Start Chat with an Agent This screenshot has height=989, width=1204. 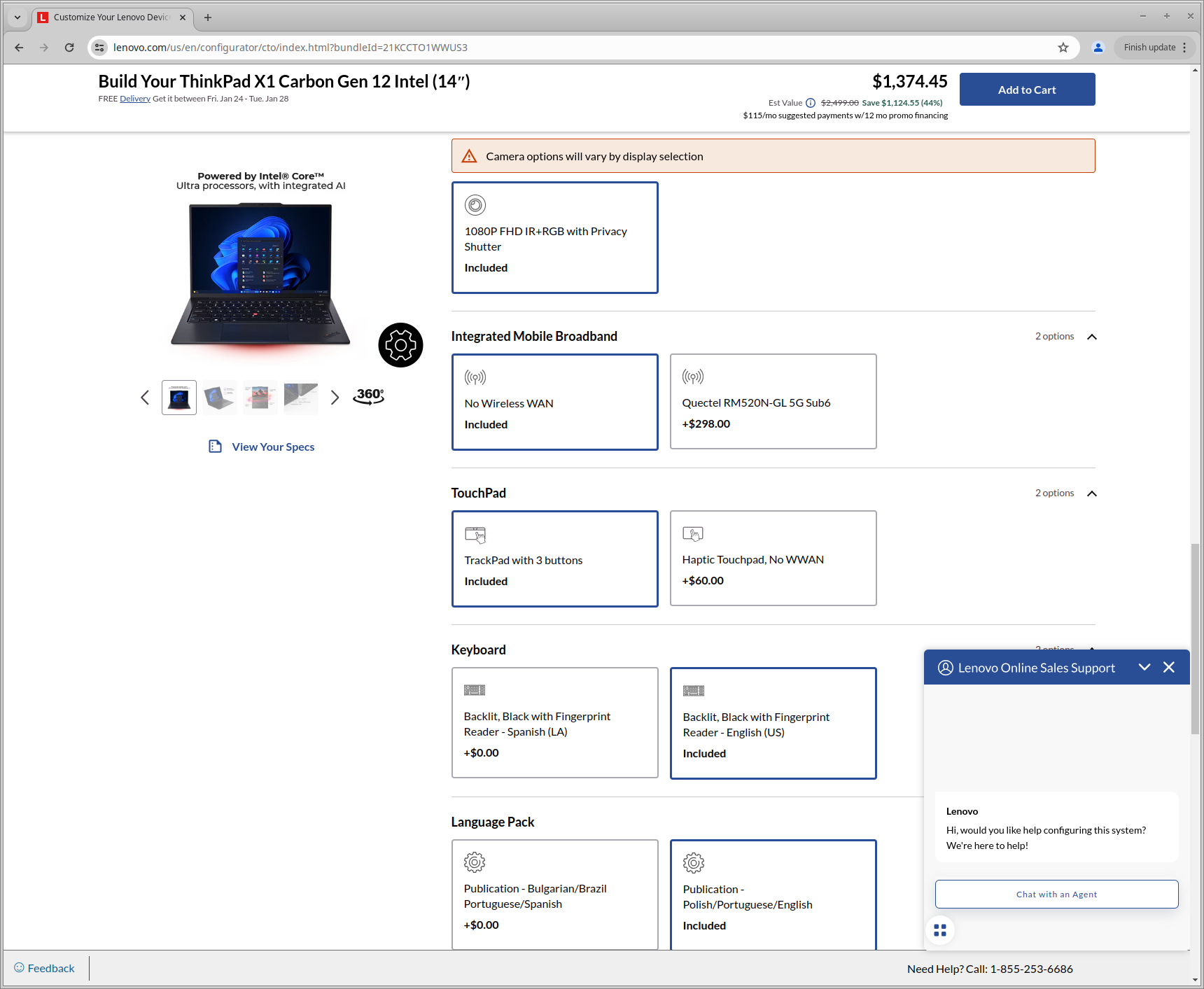[1056, 895]
